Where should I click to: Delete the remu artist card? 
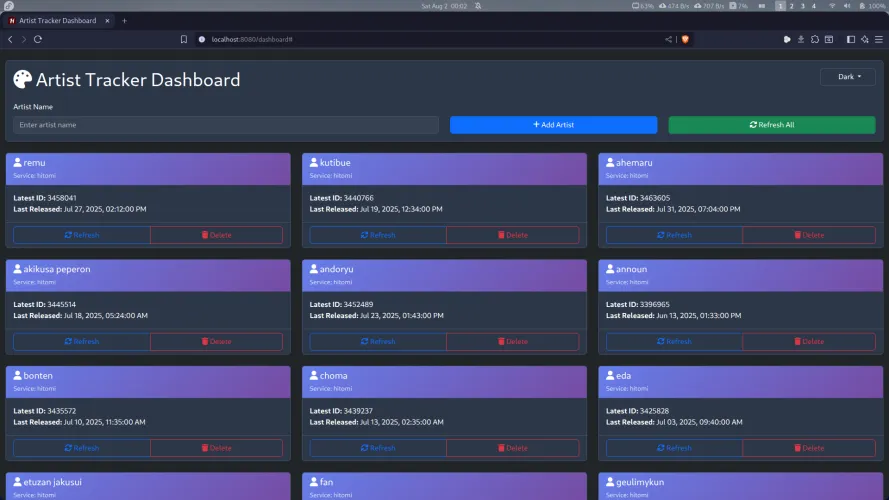click(217, 235)
